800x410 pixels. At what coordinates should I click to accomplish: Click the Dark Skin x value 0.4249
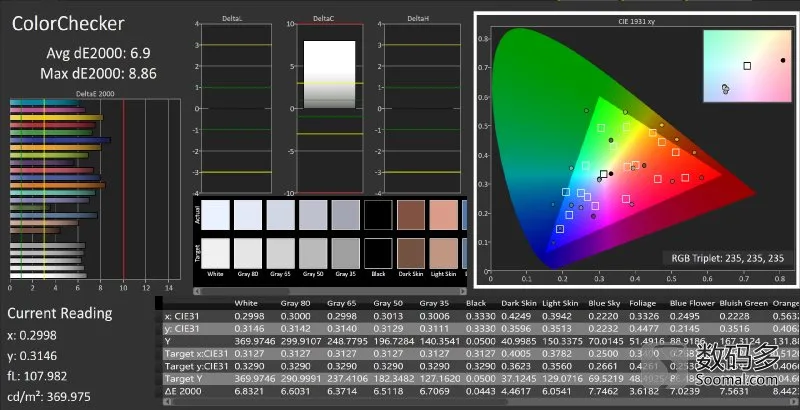517,316
